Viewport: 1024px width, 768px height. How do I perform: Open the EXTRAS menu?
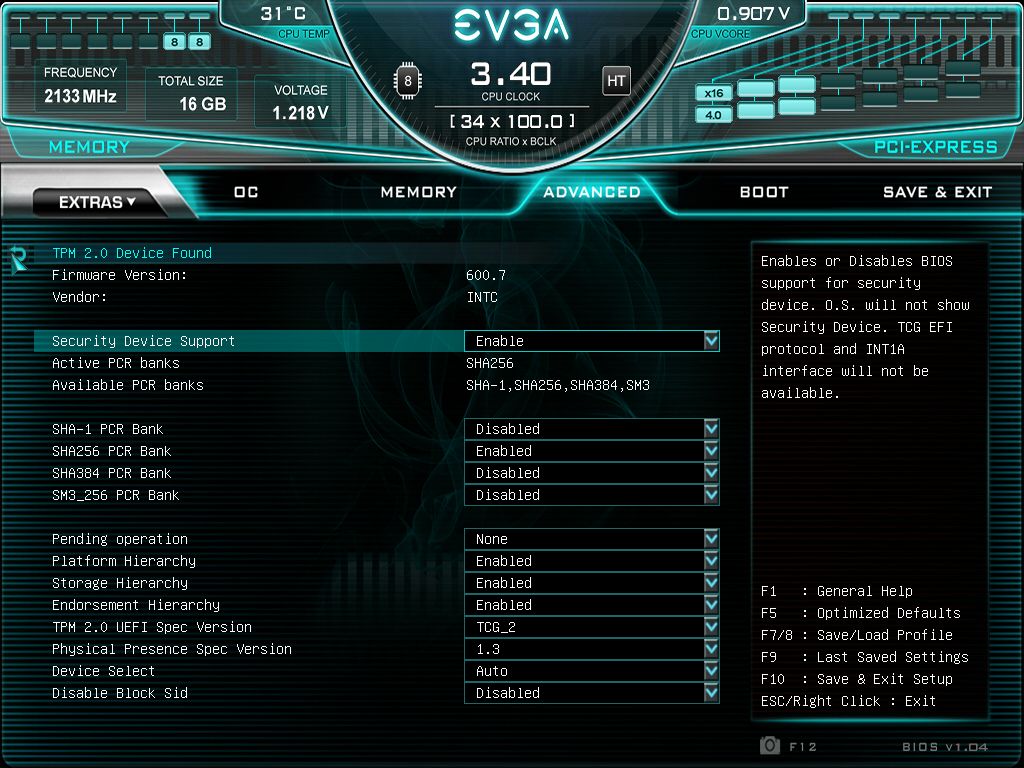point(97,202)
